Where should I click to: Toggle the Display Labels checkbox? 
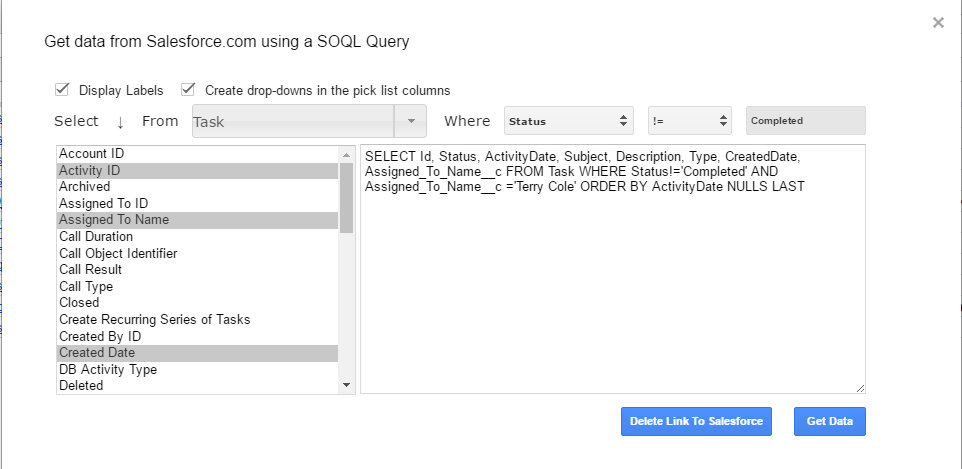tap(63, 89)
